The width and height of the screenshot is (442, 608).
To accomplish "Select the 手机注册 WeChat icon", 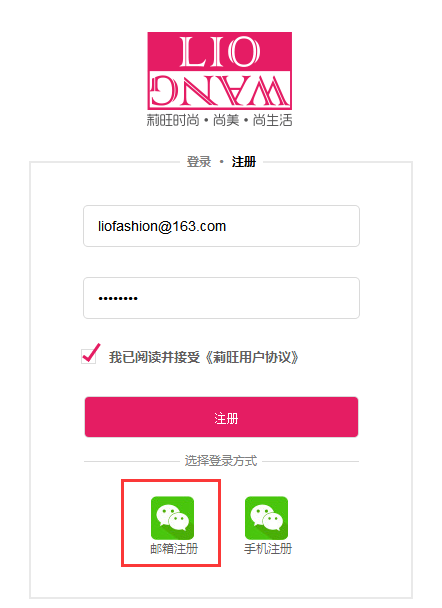I will (266, 518).
